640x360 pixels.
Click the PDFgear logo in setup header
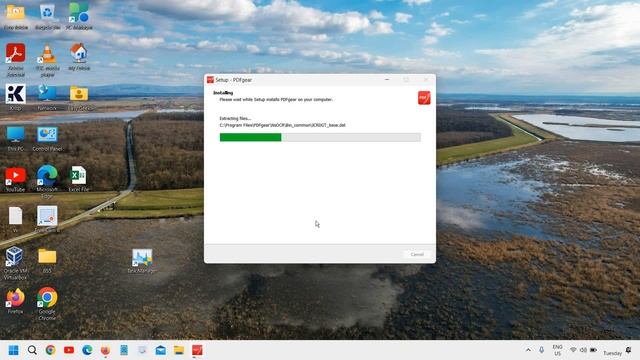click(424, 98)
